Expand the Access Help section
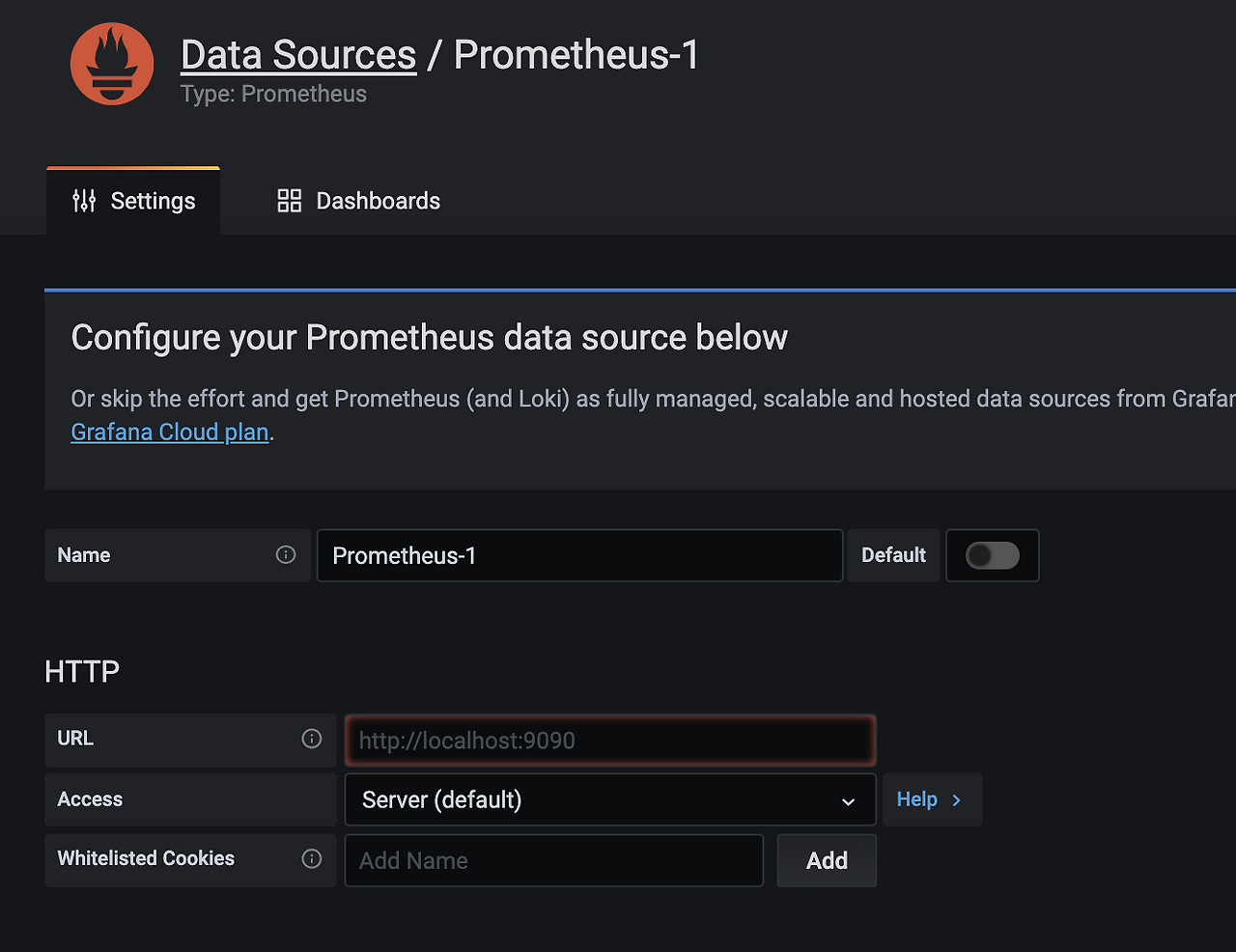Image resolution: width=1236 pixels, height=952 pixels. (x=917, y=799)
